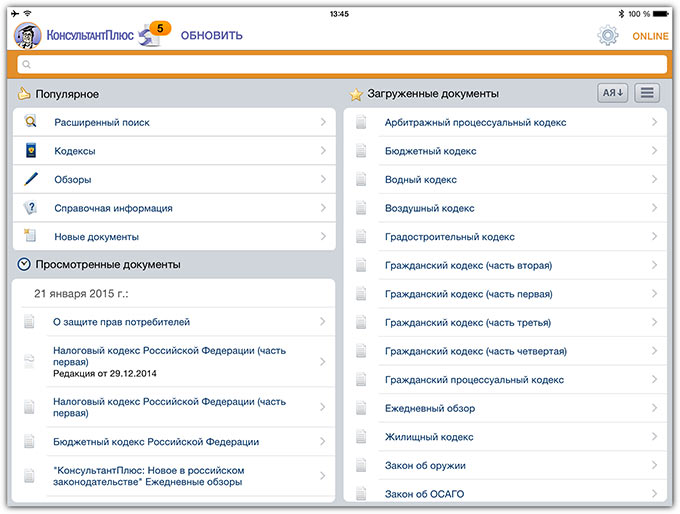The width and height of the screenshot is (680, 514).
Task: Click the document icon for Закон об оружии
Action: pos(361,465)
